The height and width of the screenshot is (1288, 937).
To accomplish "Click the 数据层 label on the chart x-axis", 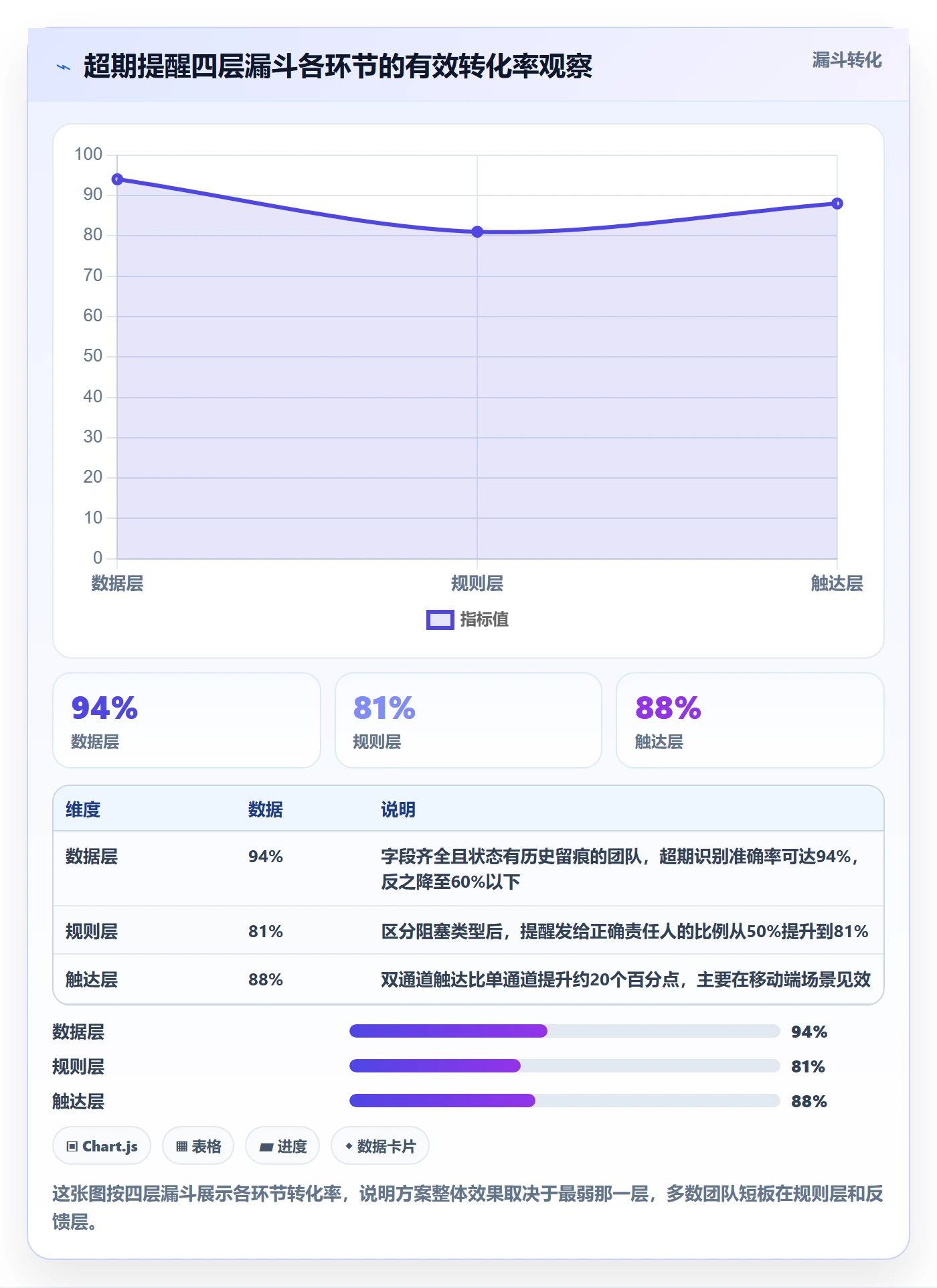I will pos(117,583).
